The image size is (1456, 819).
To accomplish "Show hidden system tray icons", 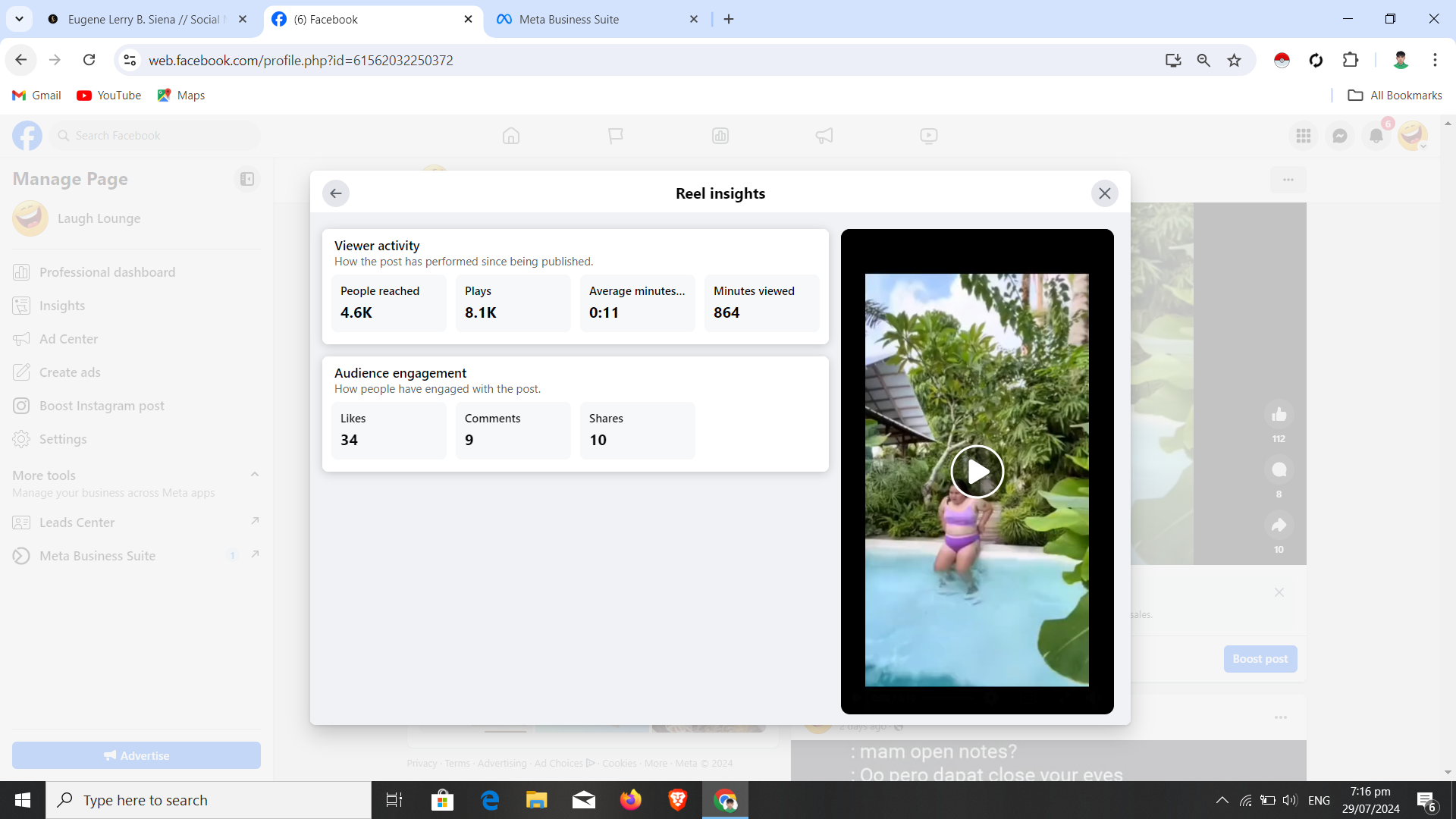I will 1222,800.
